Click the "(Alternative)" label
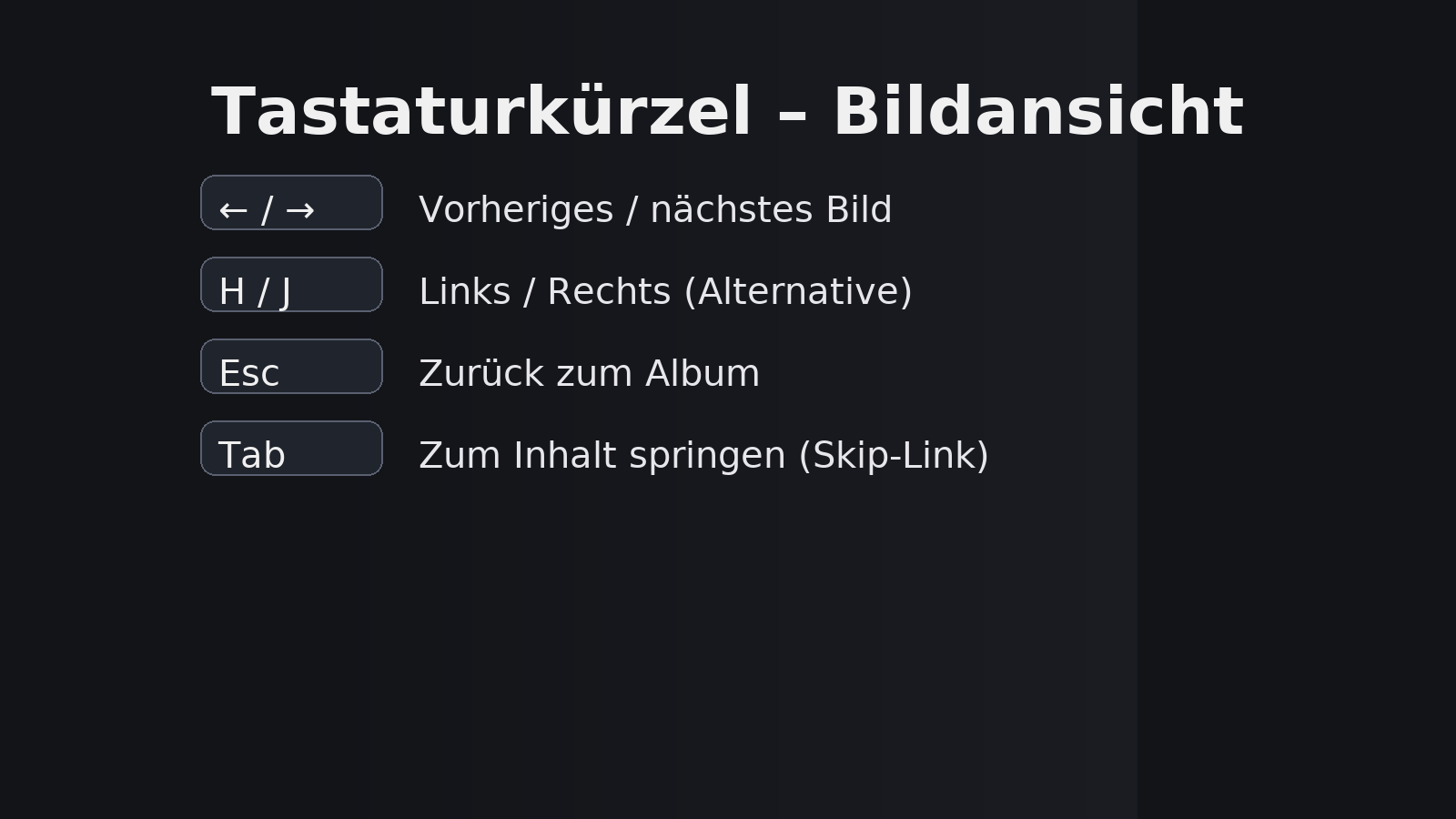Viewport: 1456px width, 819px height. point(797,292)
